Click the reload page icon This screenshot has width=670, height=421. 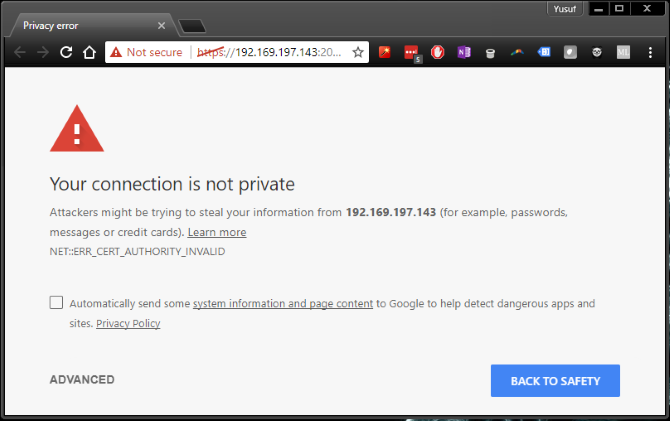66,52
